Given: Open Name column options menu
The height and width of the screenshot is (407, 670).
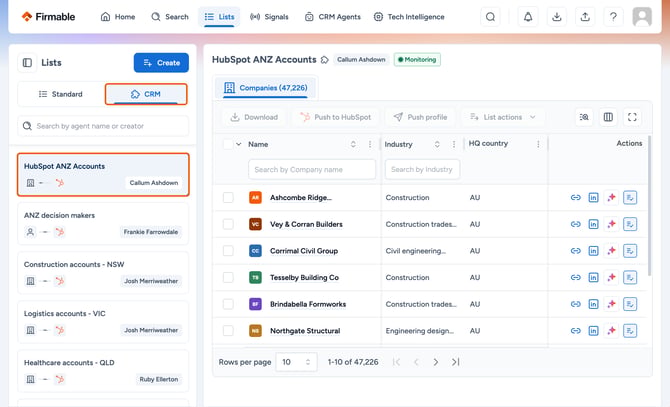Looking at the screenshot, I should pos(370,144).
